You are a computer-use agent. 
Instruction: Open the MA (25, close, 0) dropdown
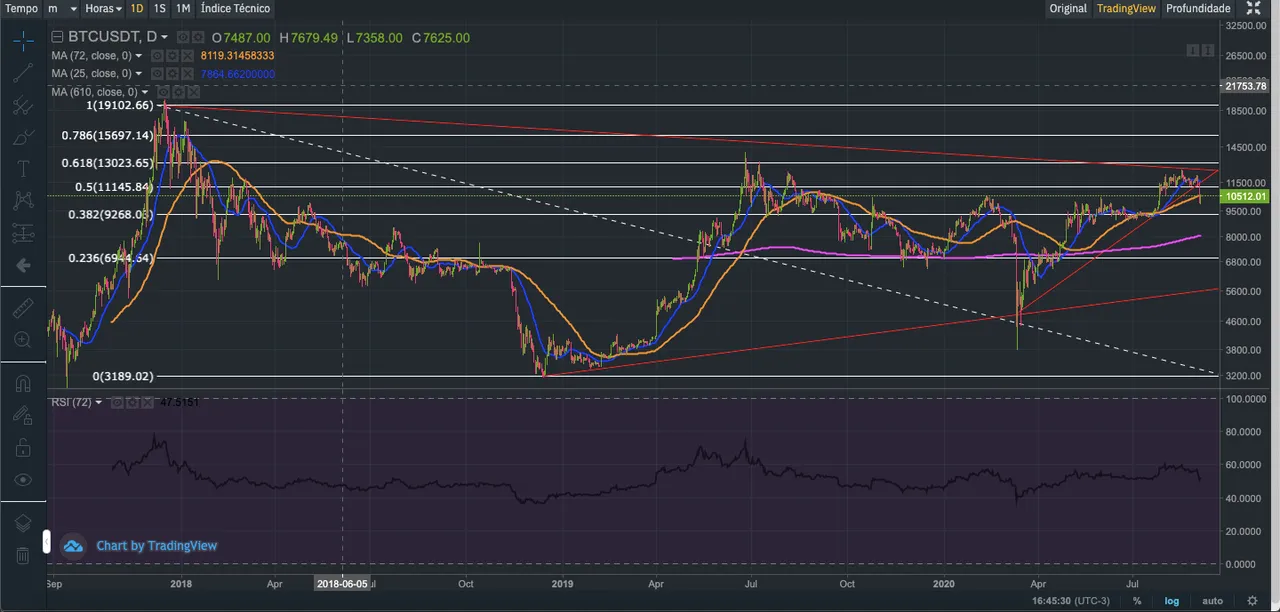click(138, 74)
